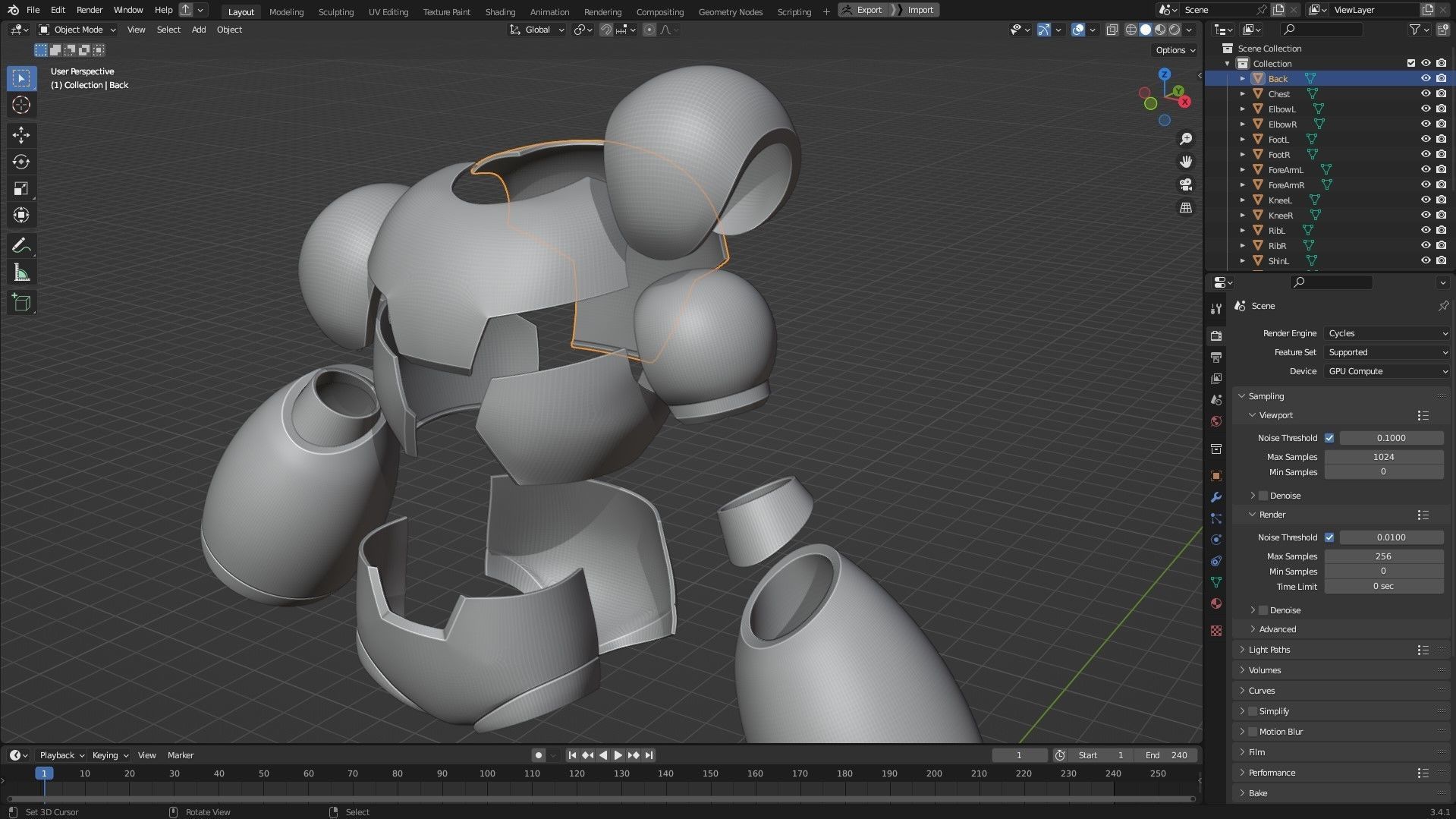The image size is (1456, 819).
Task: Play the animation forward
Action: coord(618,755)
